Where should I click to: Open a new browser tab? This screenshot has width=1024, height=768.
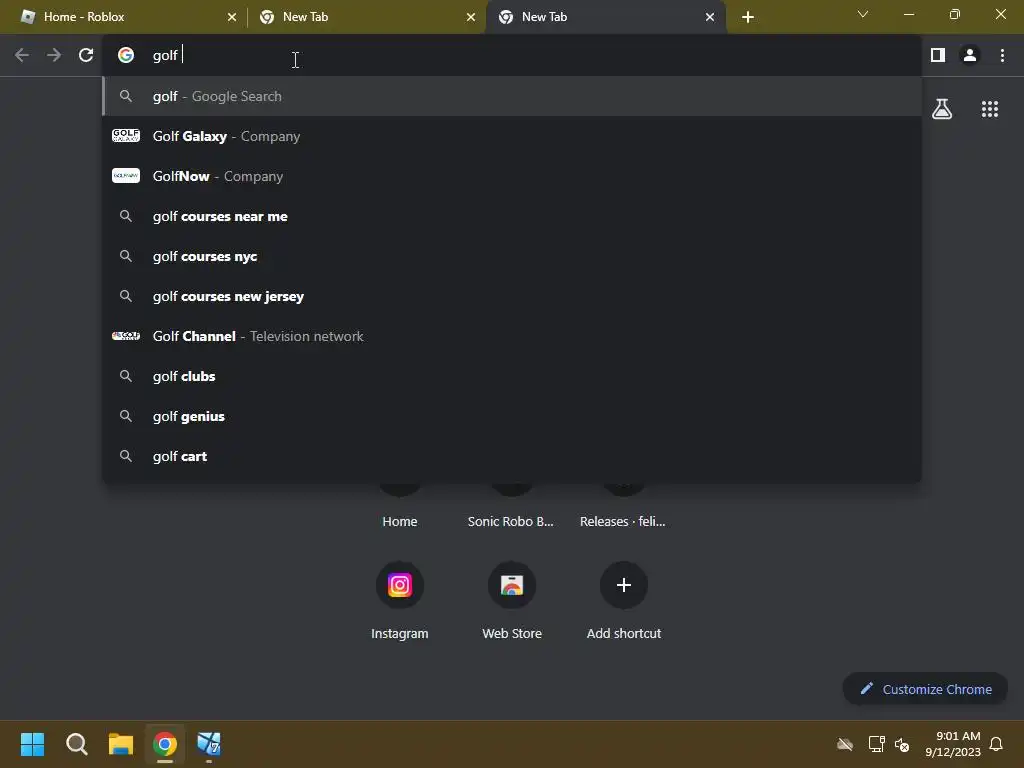pos(748,17)
